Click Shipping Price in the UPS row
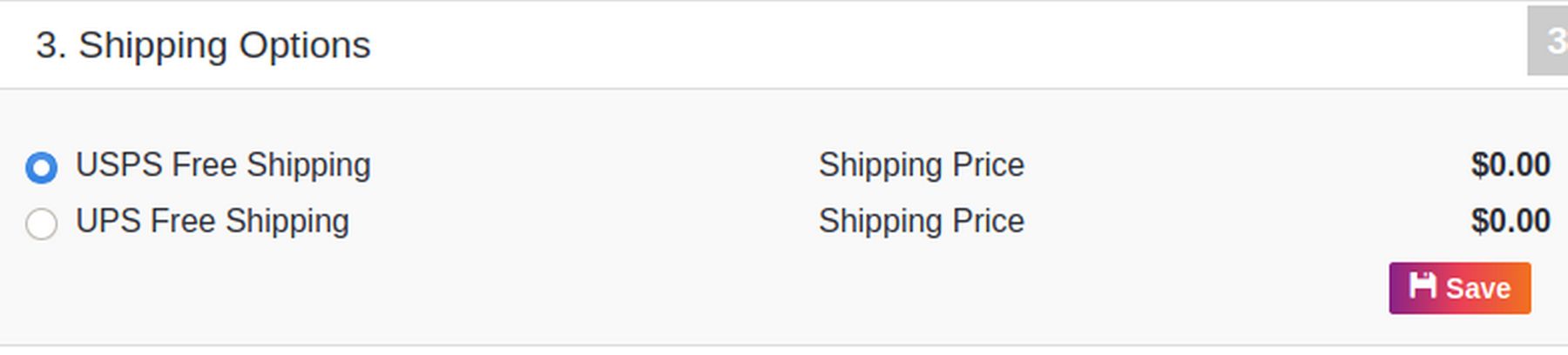The height and width of the screenshot is (355, 1568). pos(921,222)
